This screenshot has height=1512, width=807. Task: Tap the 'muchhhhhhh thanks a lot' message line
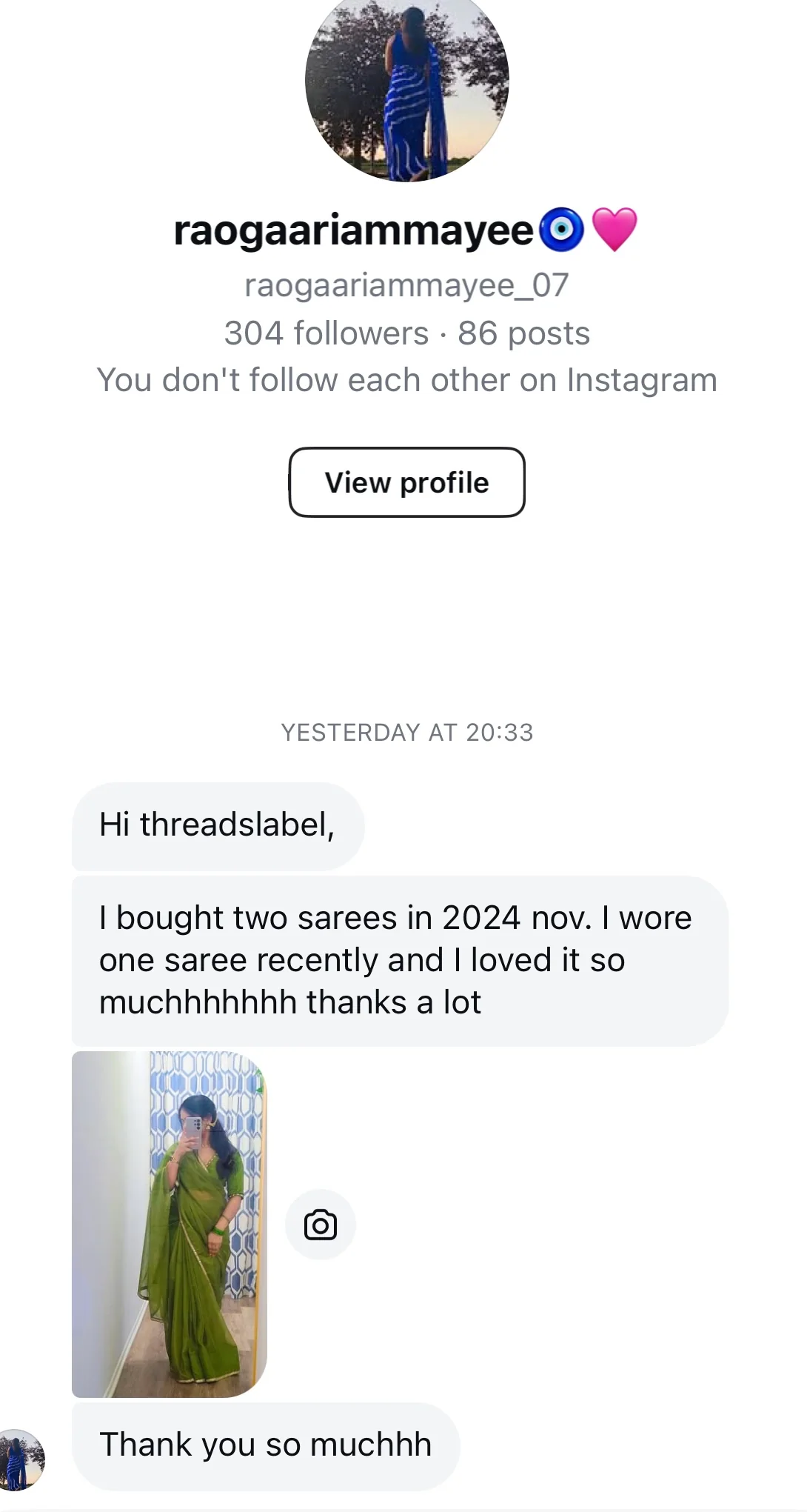(x=290, y=1002)
